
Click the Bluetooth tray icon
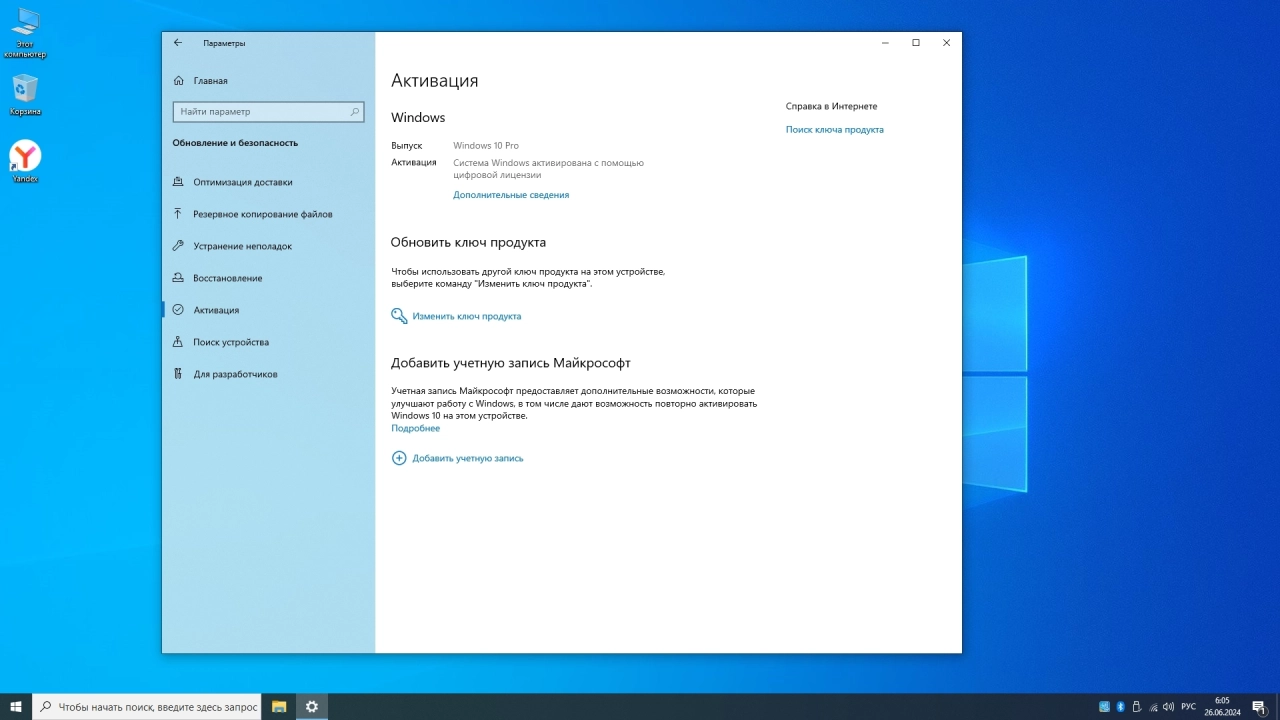pos(1120,706)
